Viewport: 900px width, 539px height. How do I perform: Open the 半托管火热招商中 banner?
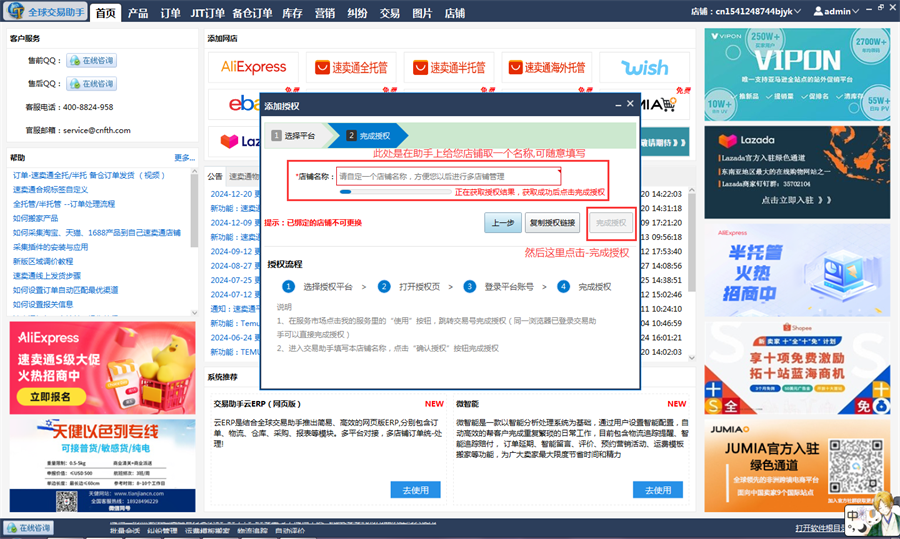(x=797, y=270)
